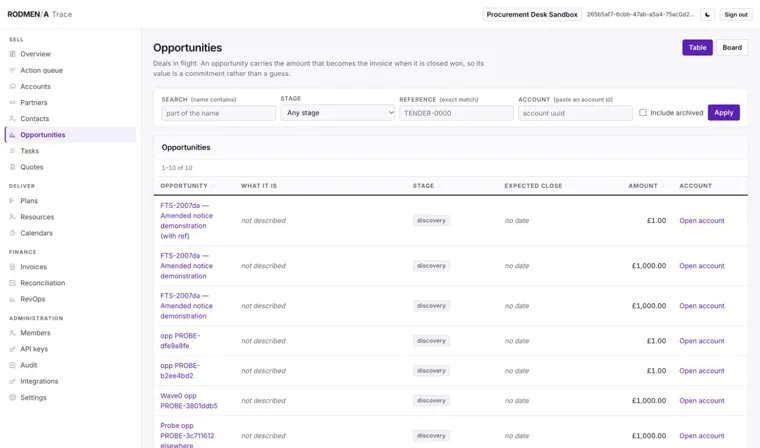Click the Accounts sidebar icon
This screenshot has height=448, width=760.
point(13,86)
